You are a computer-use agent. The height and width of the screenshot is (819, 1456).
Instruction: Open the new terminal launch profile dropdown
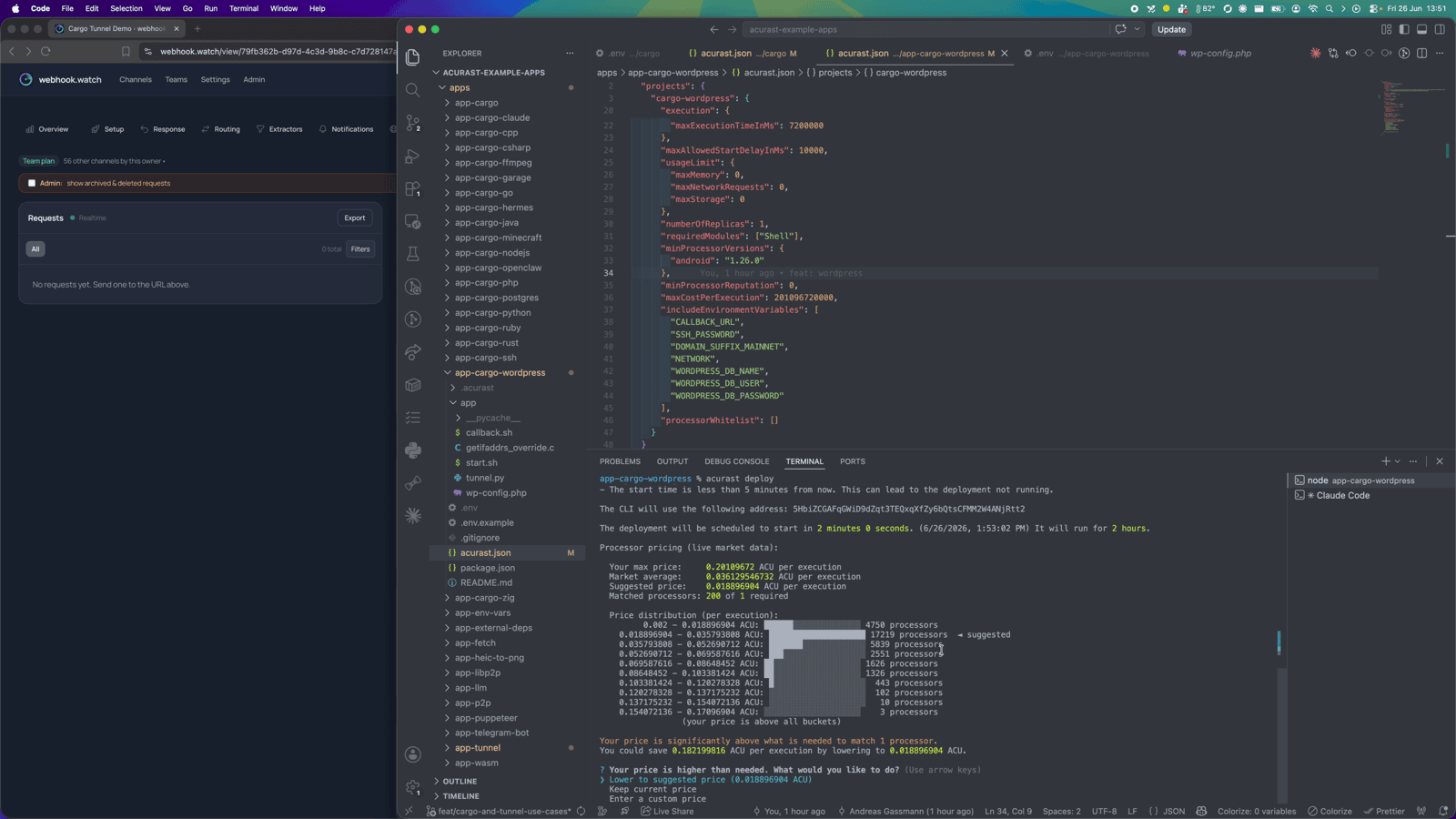click(1398, 461)
